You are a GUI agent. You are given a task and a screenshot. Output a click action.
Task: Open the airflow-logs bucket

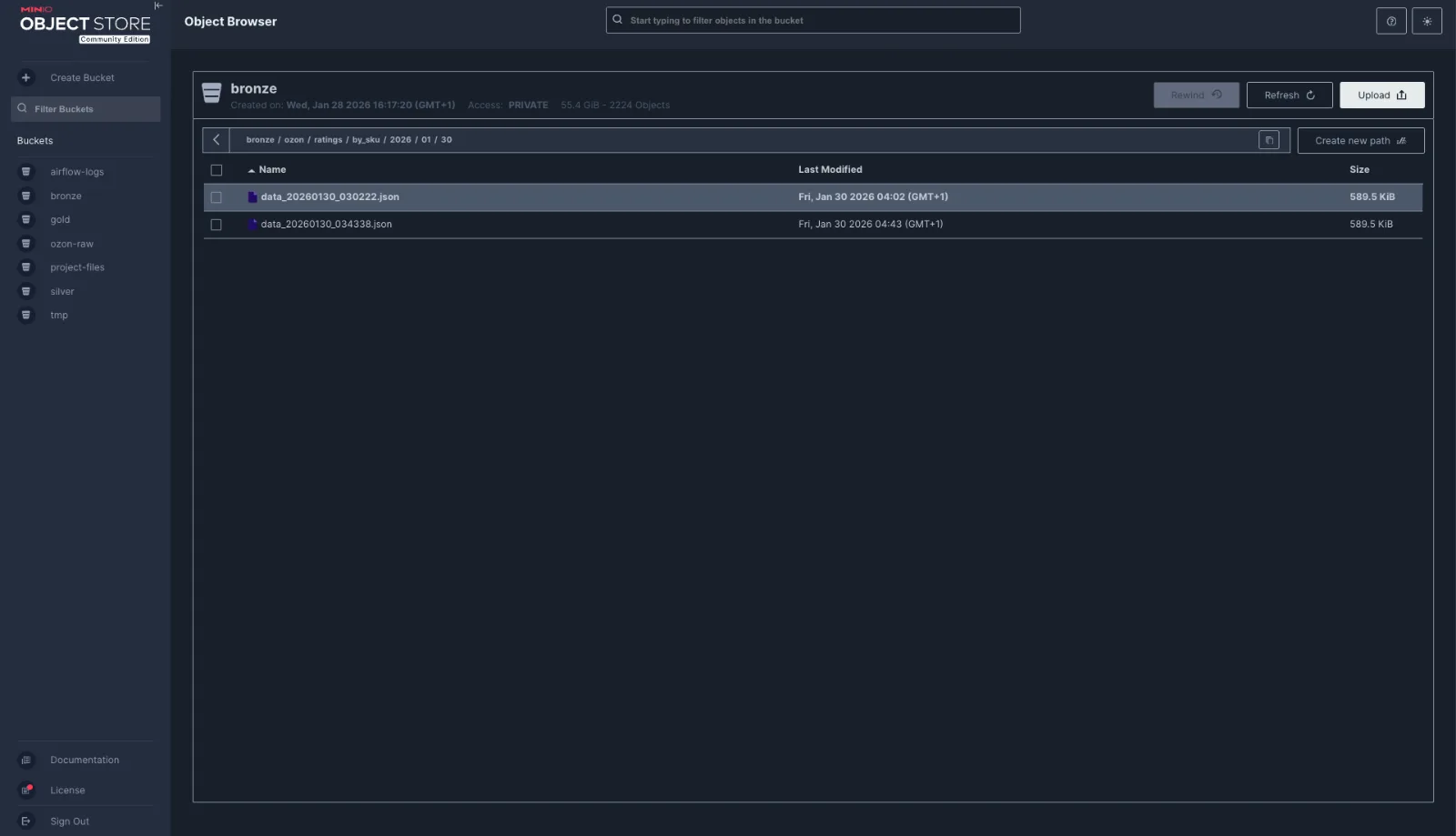point(77,172)
